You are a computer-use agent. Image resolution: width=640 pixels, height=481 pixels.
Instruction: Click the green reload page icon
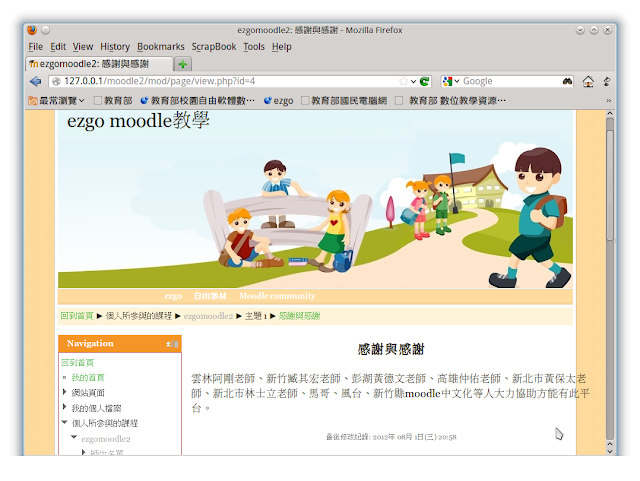[x=424, y=81]
